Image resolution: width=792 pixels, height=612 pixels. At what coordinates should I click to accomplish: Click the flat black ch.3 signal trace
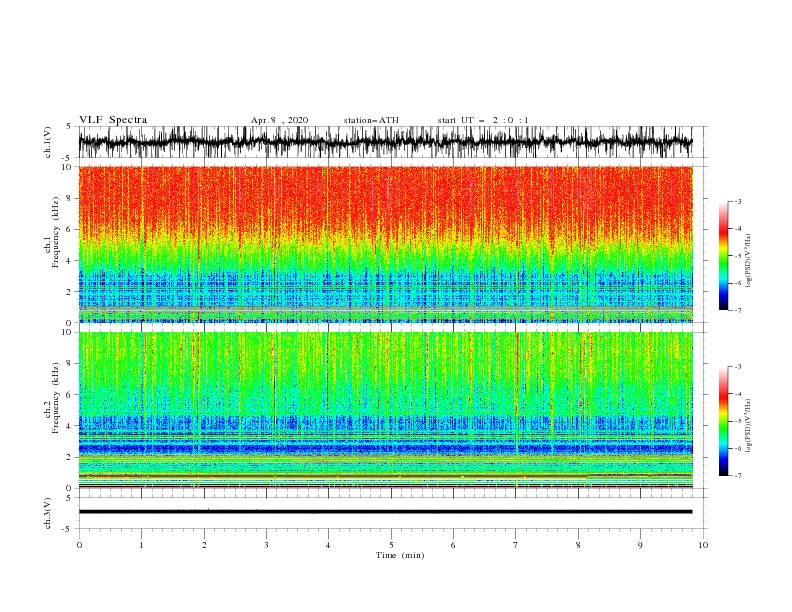[385, 512]
